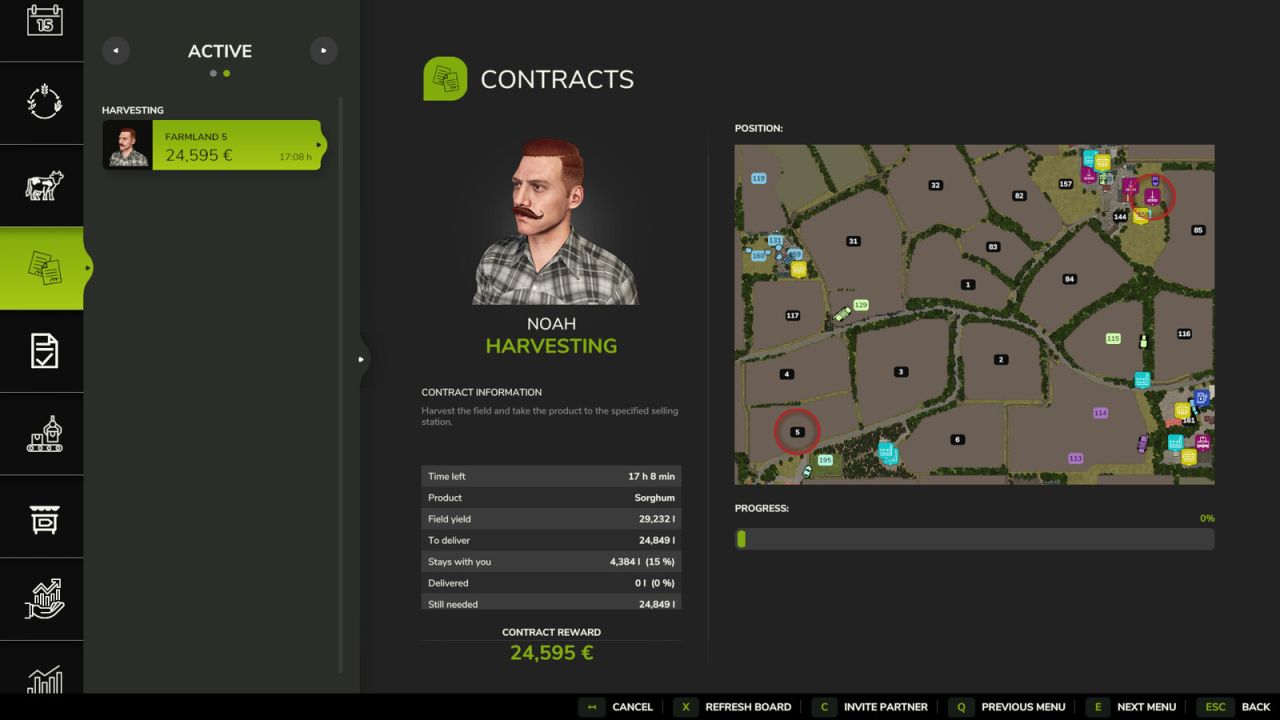Image resolution: width=1280 pixels, height=720 pixels.
Task: Open the calendar menu icon
Action: tap(44, 20)
